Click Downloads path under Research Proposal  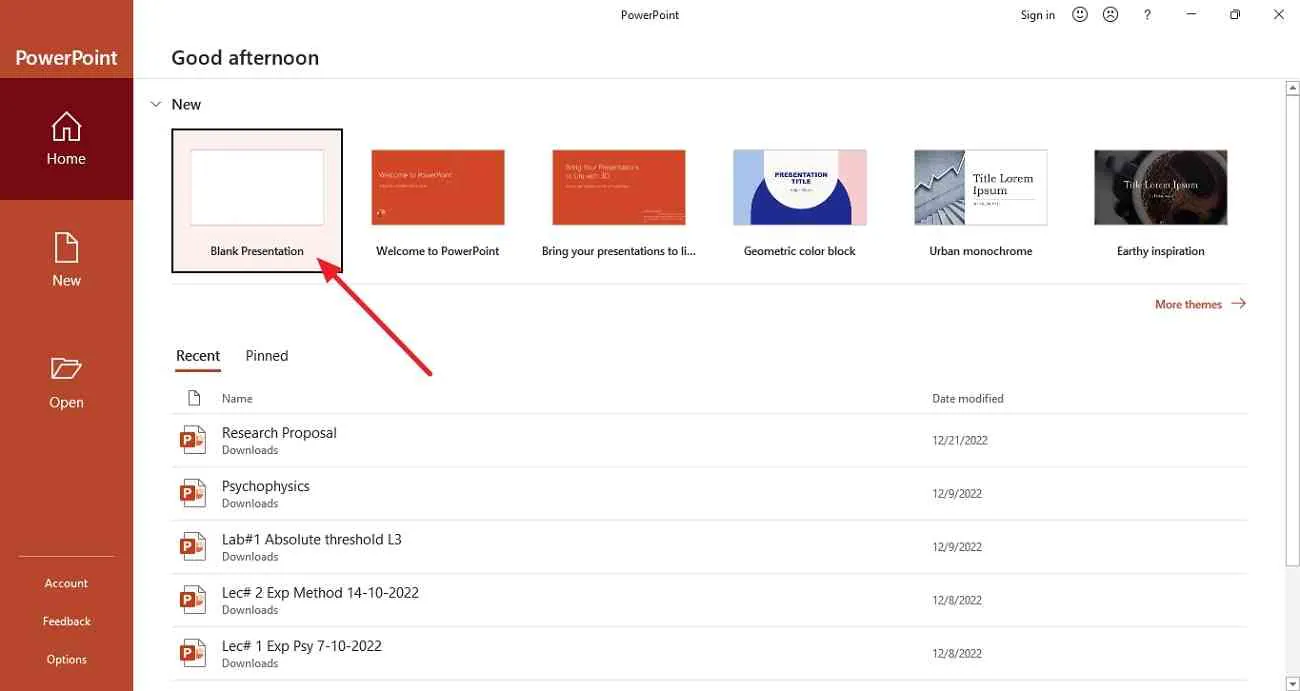coord(250,450)
